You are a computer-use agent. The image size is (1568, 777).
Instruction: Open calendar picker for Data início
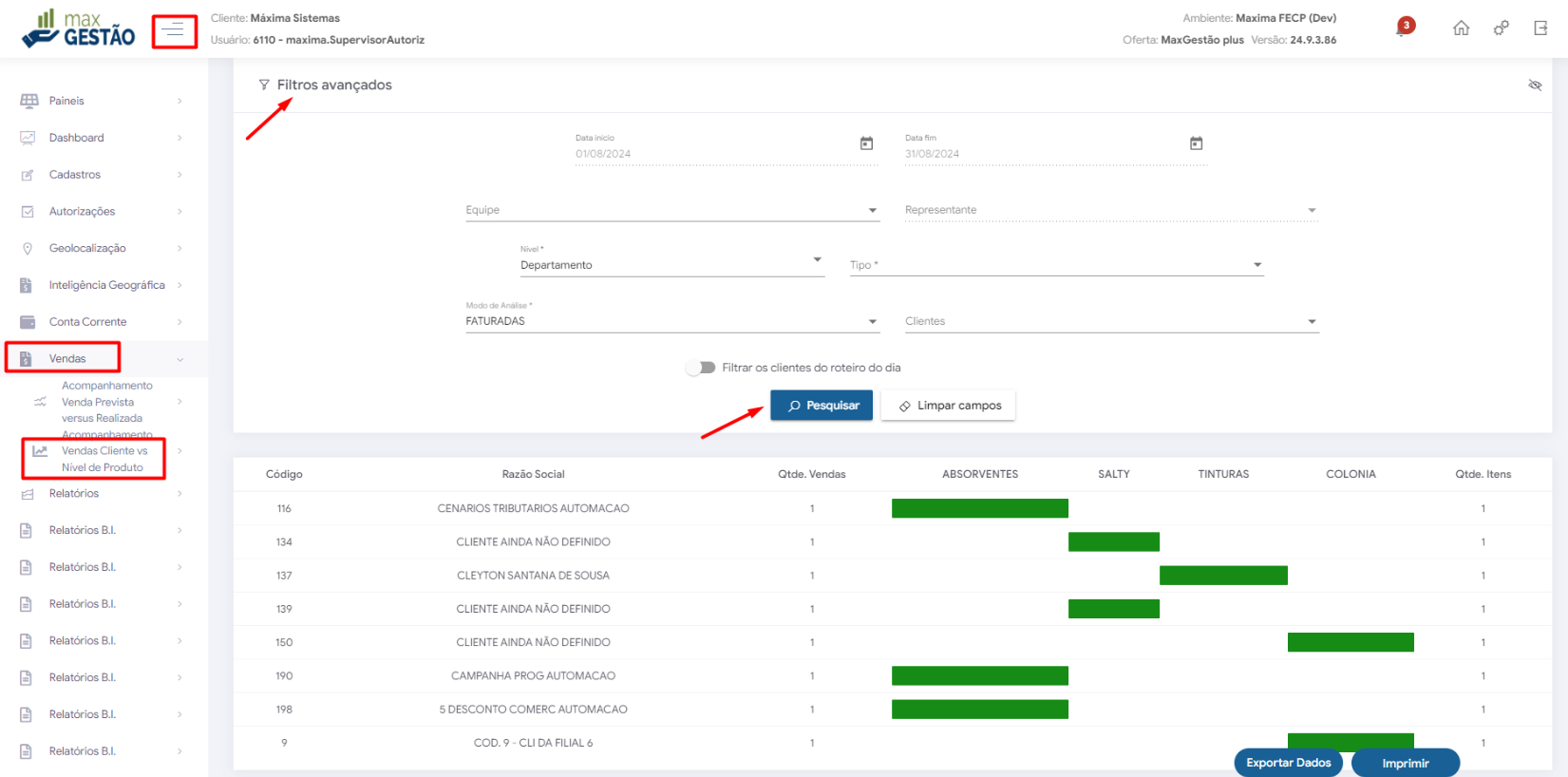pyautogui.click(x=866, y=143)
